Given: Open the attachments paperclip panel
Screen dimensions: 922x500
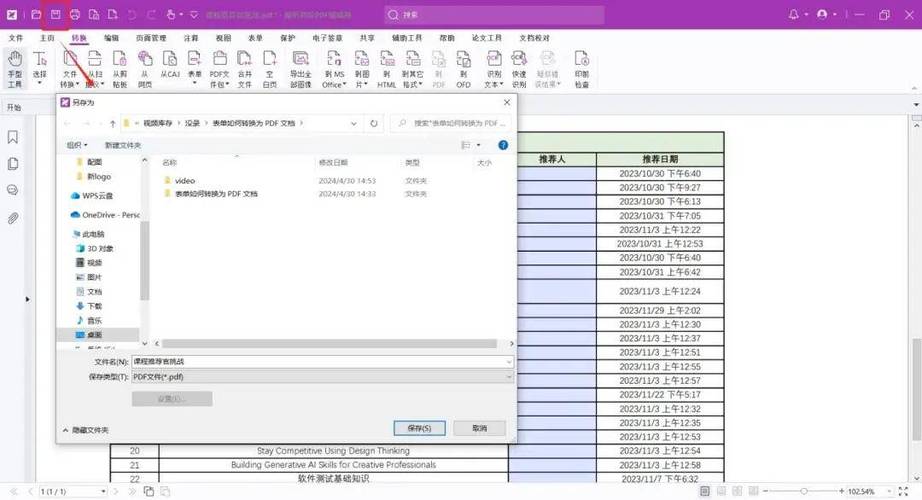Looking at the screenshot, I should click(x=13, y=217).
